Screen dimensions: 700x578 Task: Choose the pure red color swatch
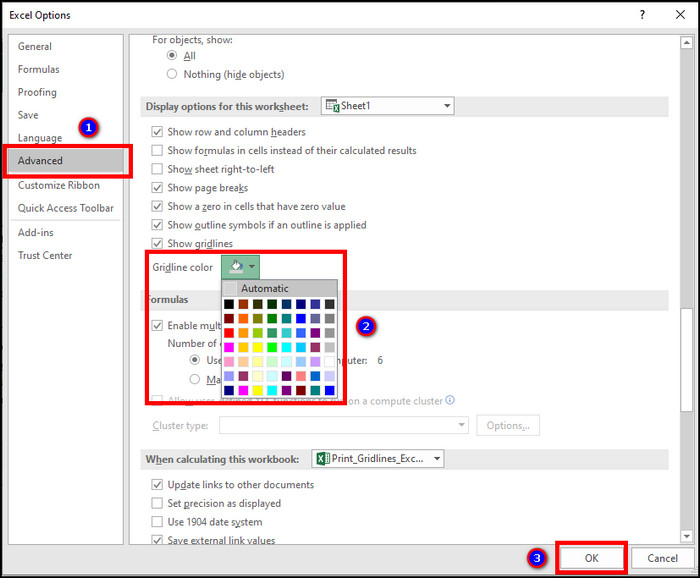229,333
